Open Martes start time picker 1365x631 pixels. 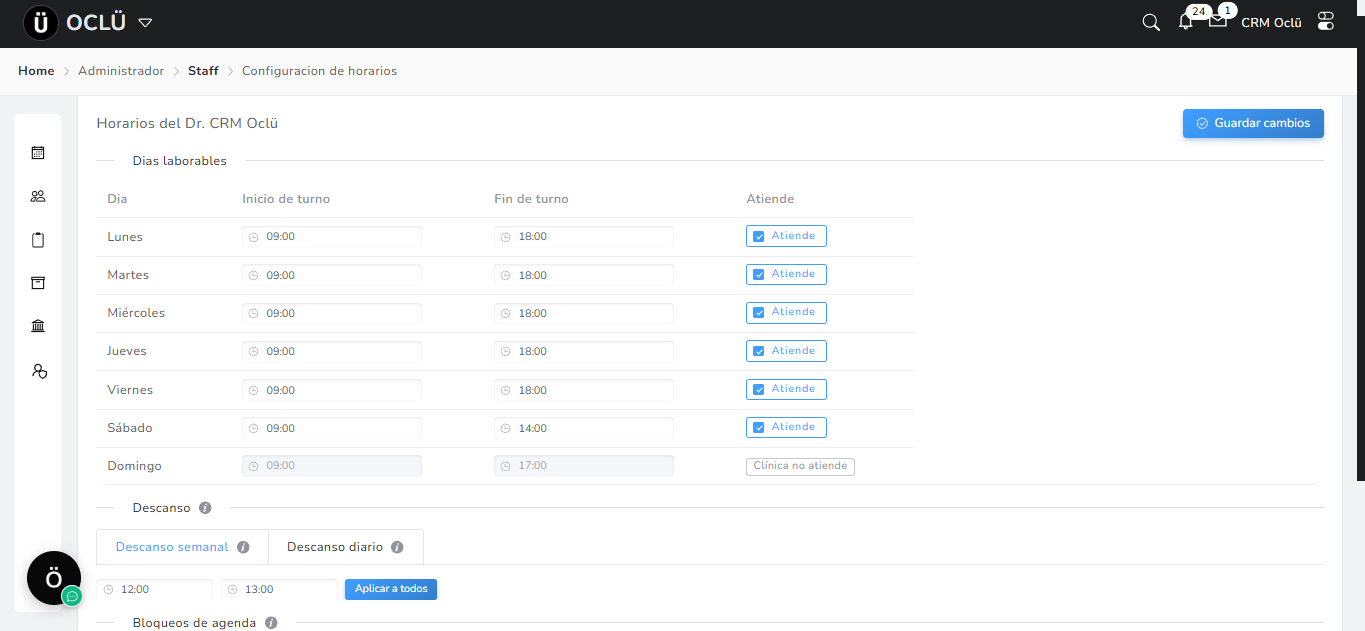[332, 275]
